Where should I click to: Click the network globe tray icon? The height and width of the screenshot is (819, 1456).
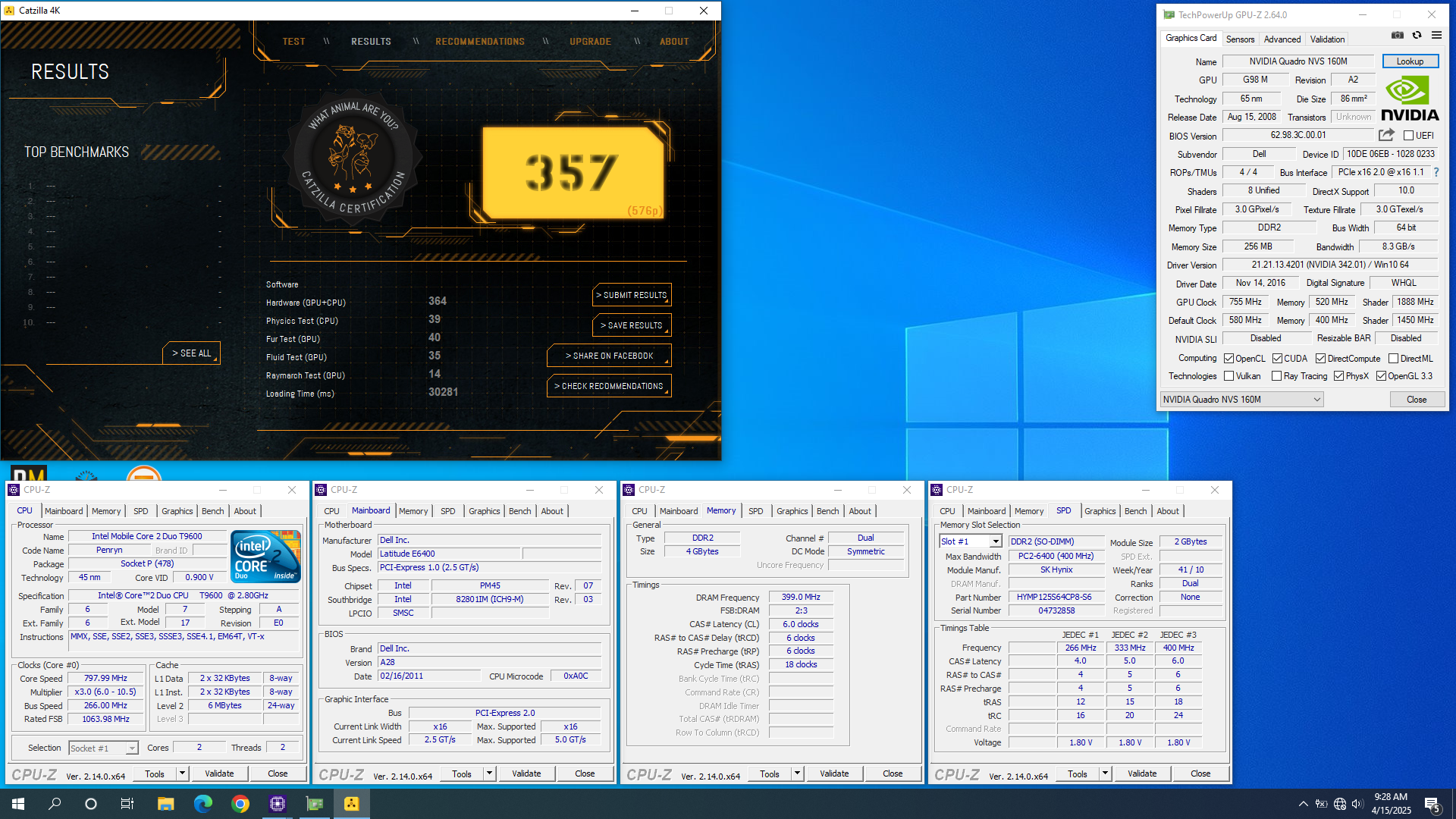1340,804
